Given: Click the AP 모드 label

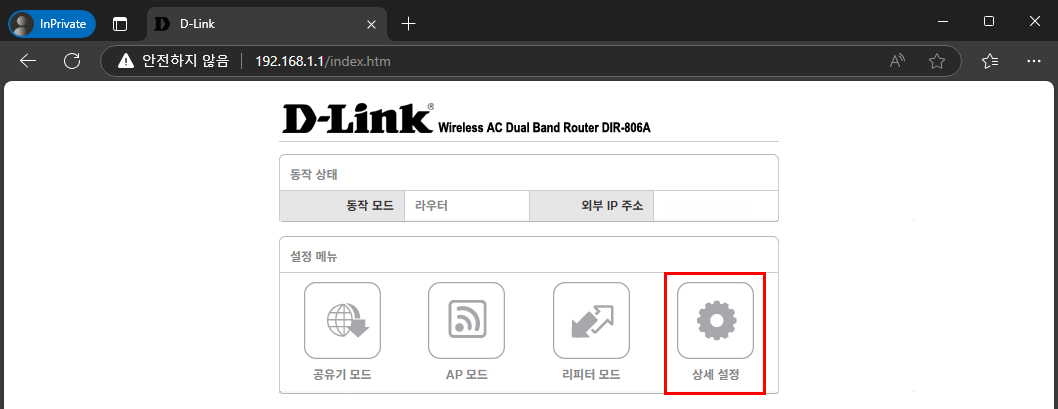Looking at the screenshot, I should (x=466, y=375).
